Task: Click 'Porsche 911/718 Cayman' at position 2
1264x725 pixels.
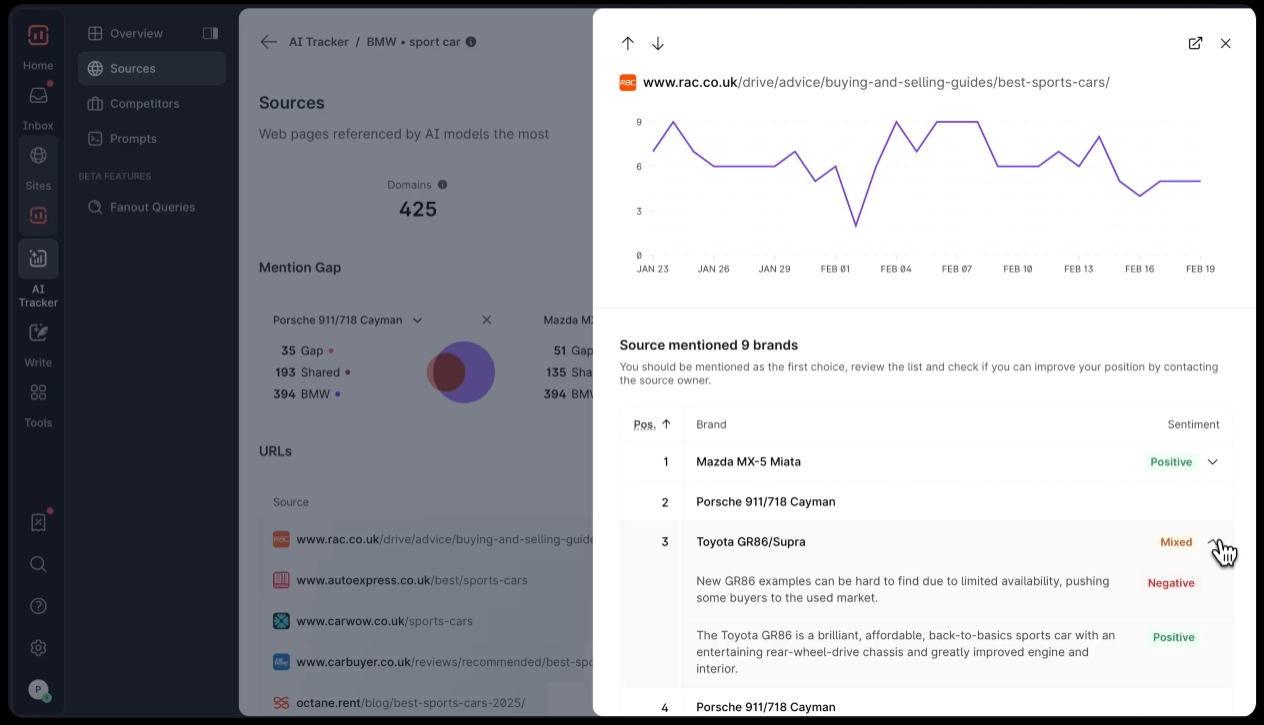Action: [766, 502]
